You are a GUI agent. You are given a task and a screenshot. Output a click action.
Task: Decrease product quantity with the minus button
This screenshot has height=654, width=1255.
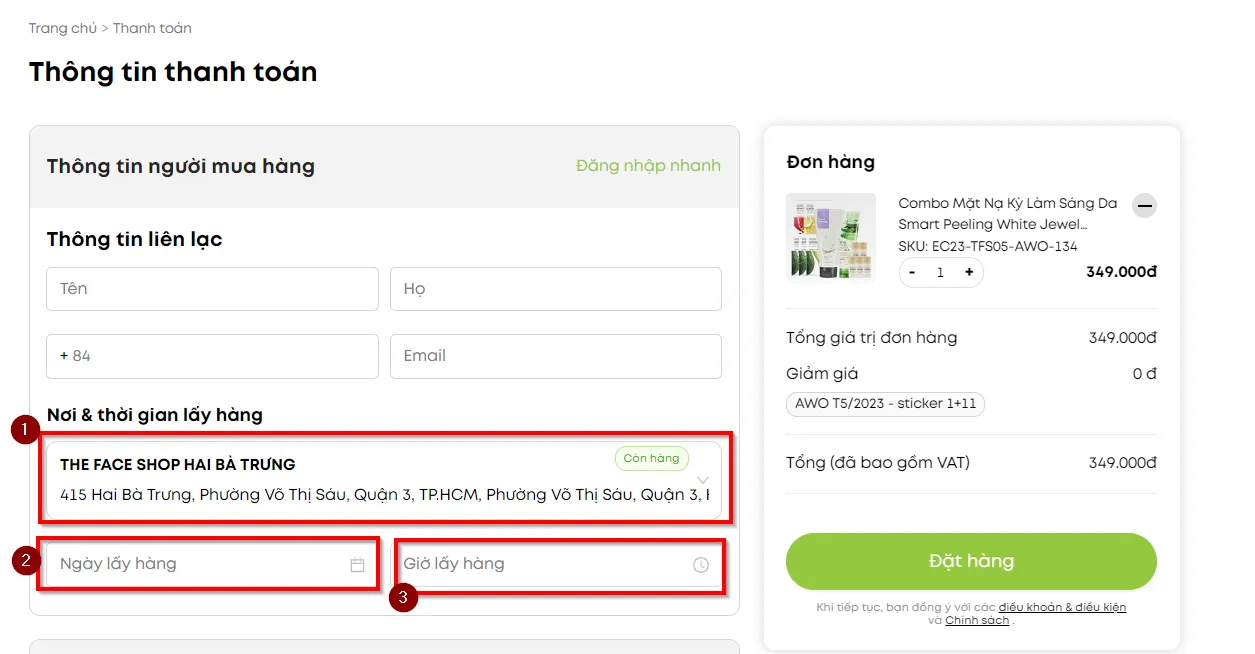tap(912, 272)
